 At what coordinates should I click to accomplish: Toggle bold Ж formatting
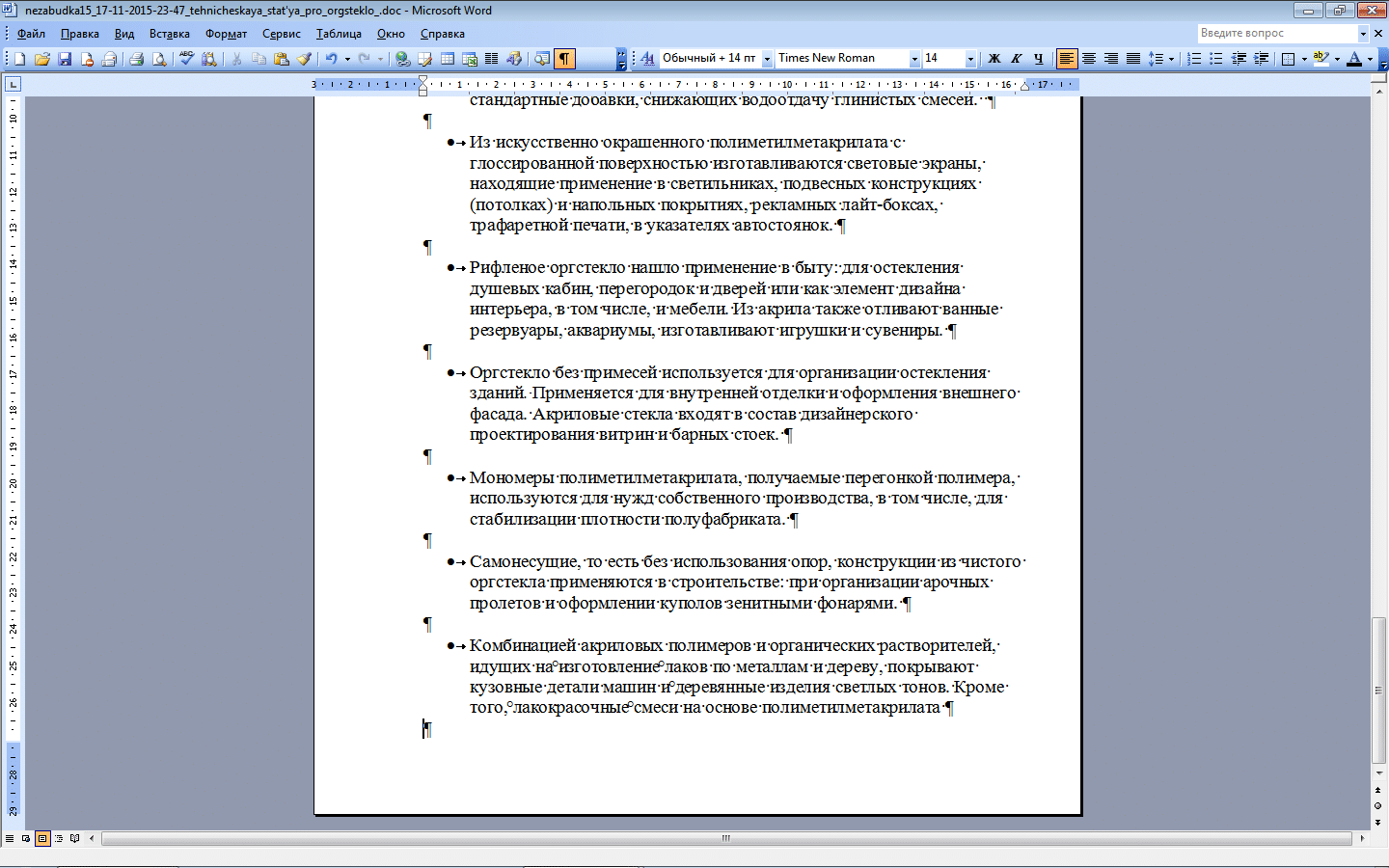pos(994,59)
